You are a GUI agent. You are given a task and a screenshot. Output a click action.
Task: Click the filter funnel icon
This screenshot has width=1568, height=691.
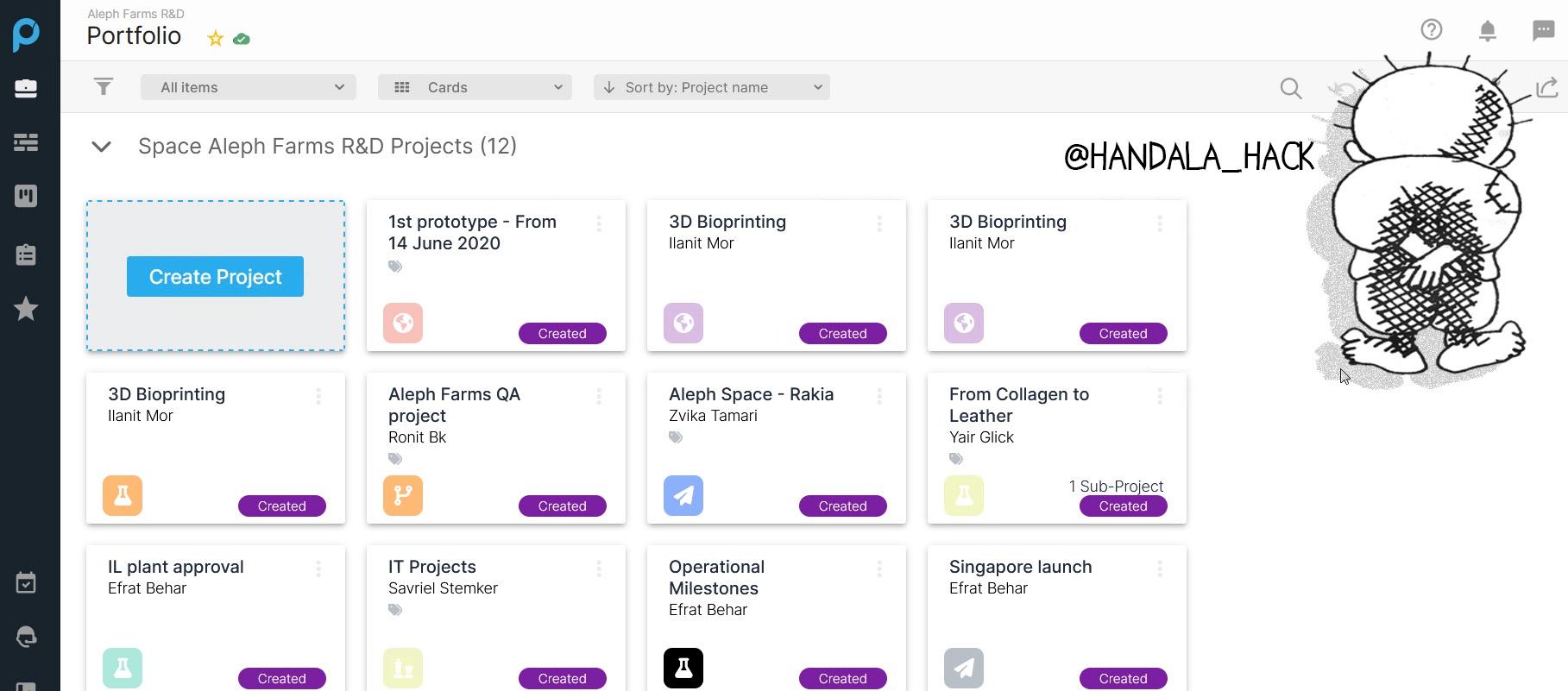coord(104,87)
